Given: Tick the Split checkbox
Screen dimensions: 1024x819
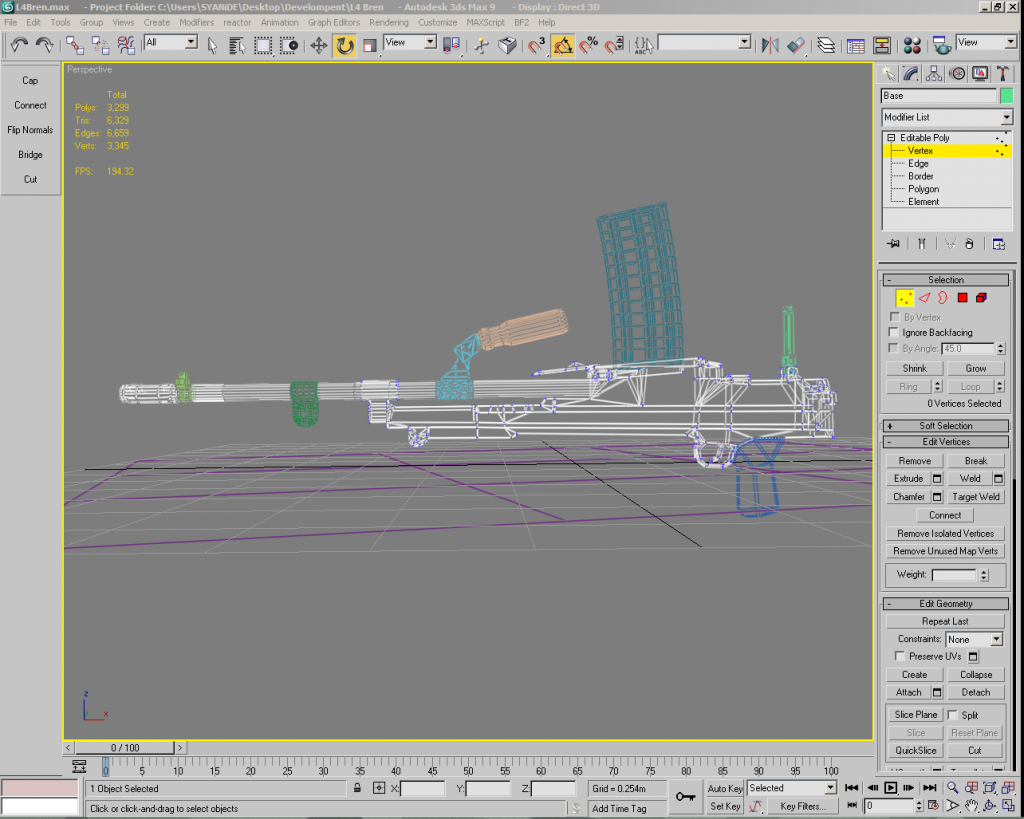Looking at the screenshot, I should pyautogui.click(x=952, y=715).
